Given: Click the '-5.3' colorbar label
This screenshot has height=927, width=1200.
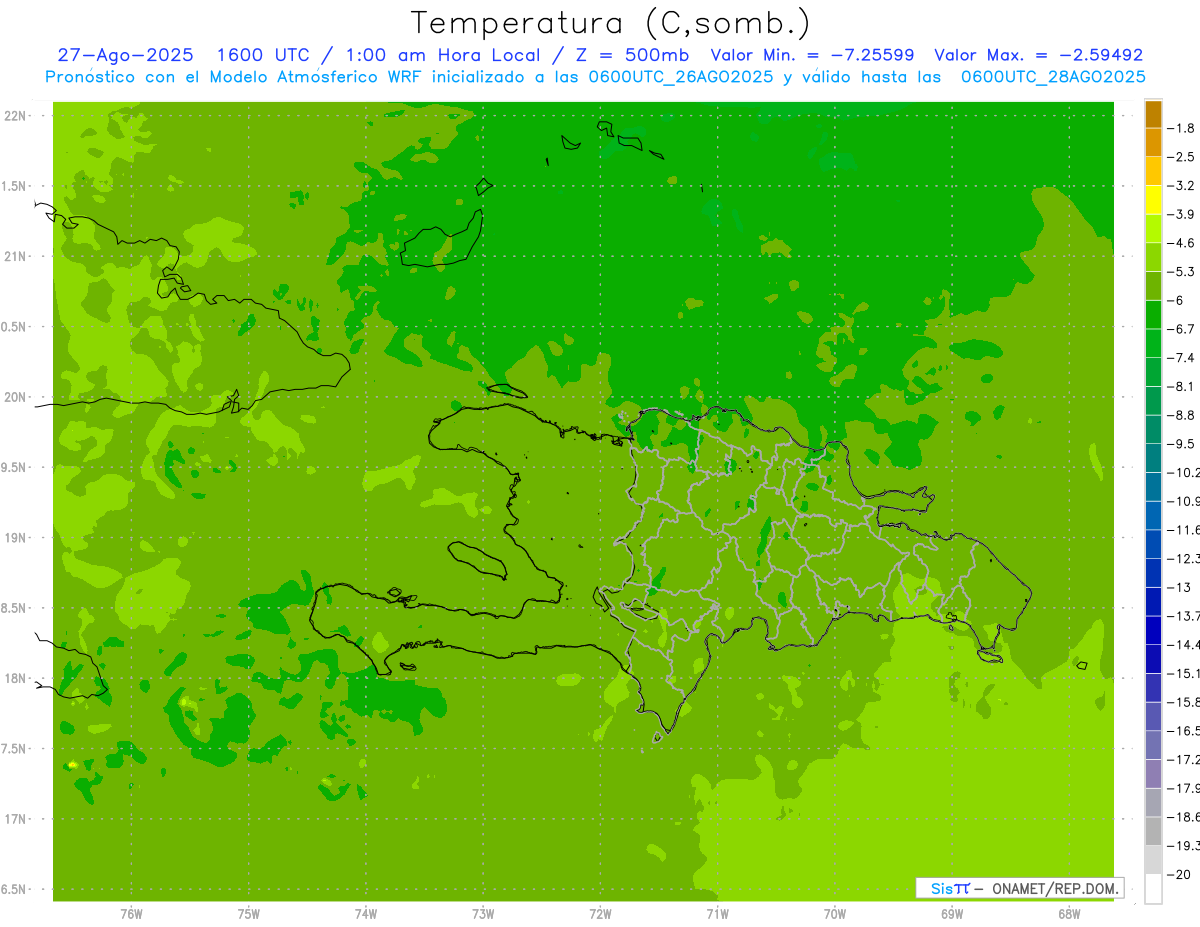Looking at the screenshot, I should 1181,272.
